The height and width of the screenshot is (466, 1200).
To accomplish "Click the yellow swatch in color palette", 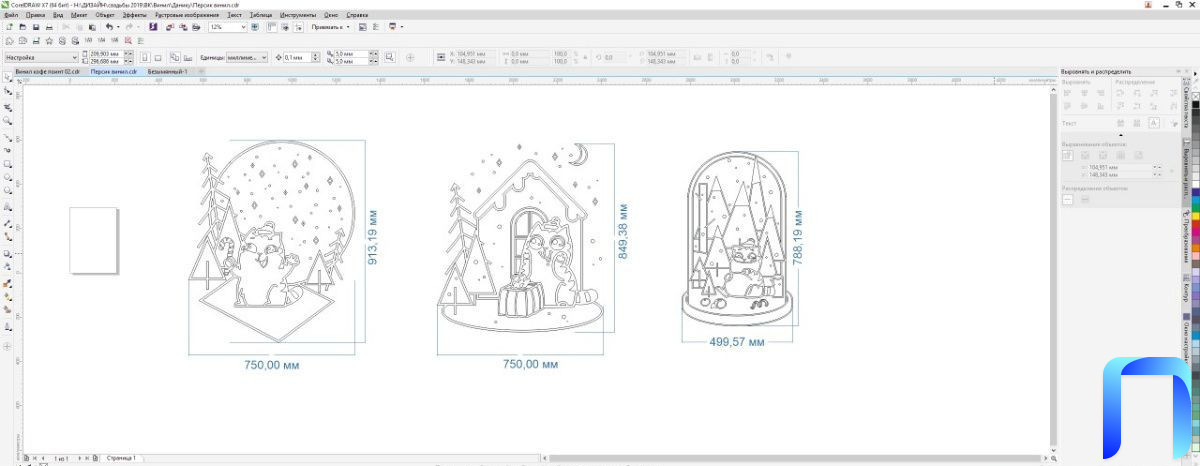I will [1195, 216].
